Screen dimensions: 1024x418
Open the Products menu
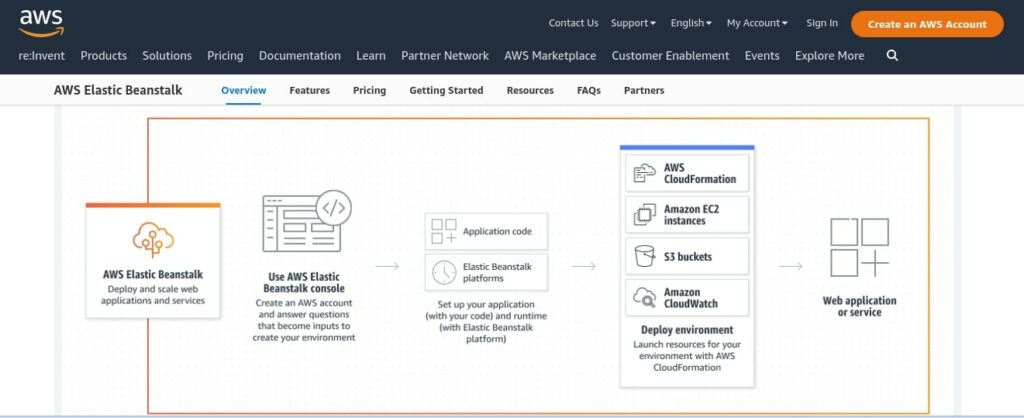click(x=104, y=56)
